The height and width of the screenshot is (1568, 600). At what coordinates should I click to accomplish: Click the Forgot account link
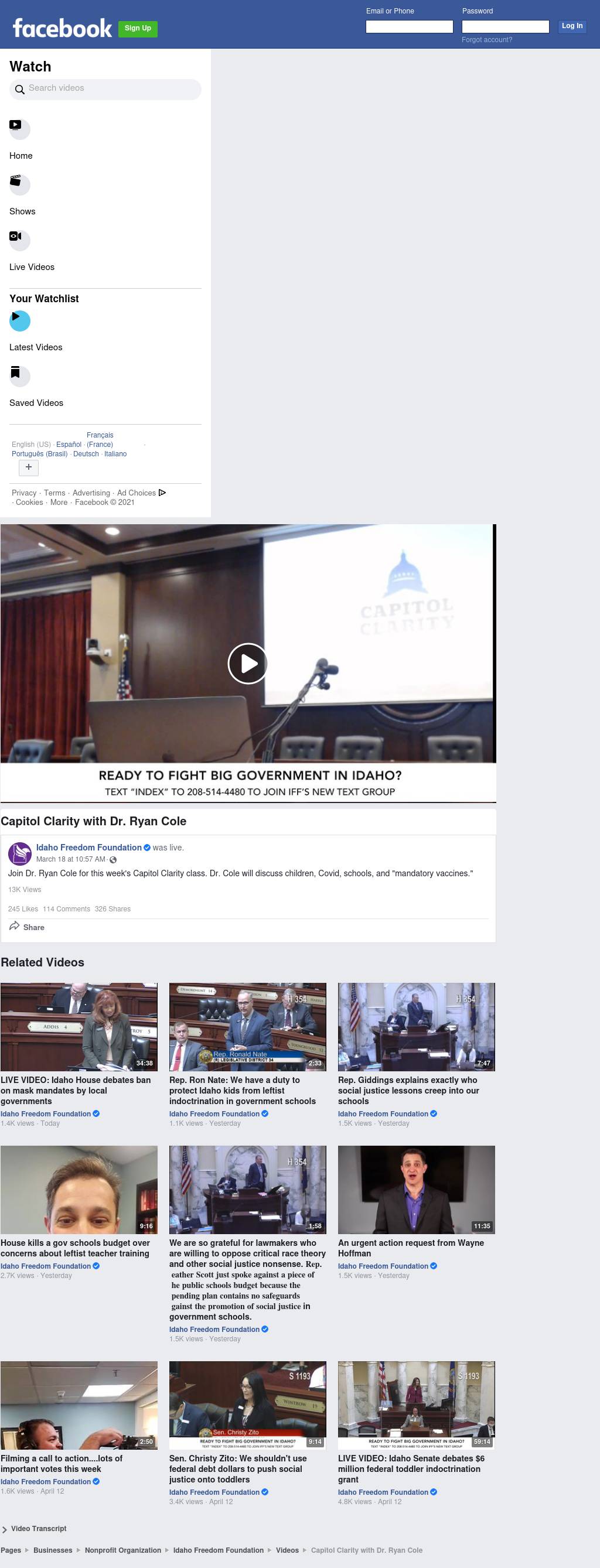tap(487, 40)
